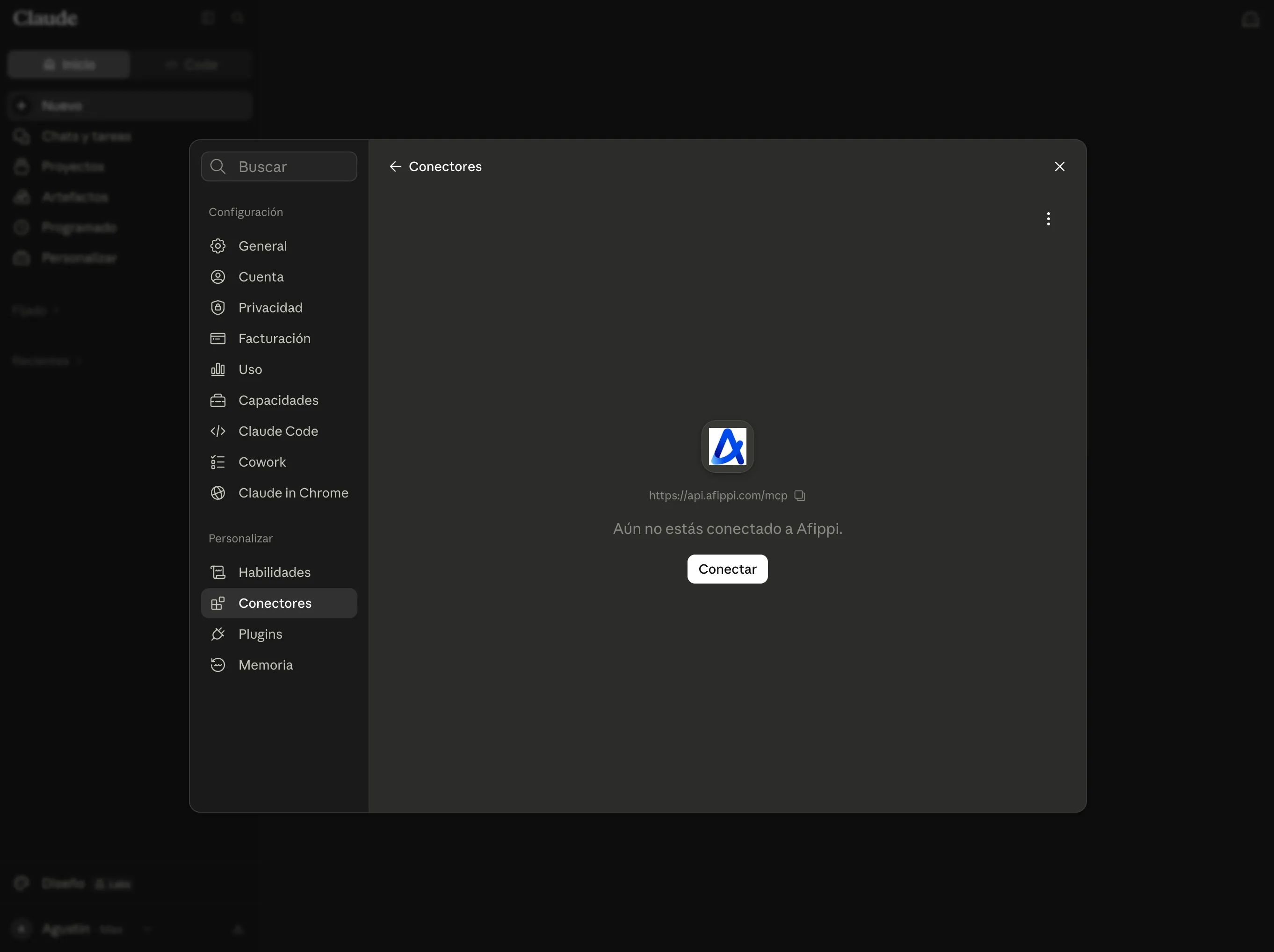Start a Nuevo chat in background sidebar
The height and width of the screenshot is (952, 1274).
pos(130,106)
